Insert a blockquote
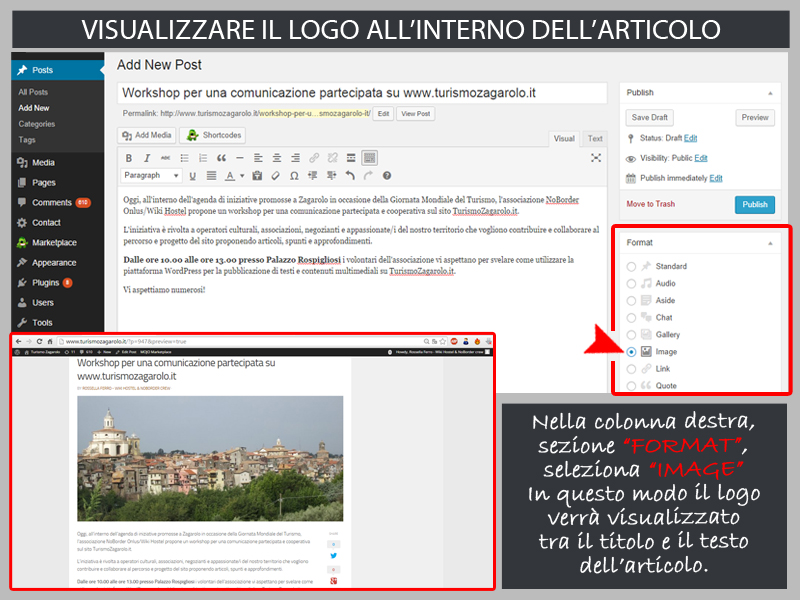The height and width of the screenshot is (600, 800). pyautogui.click(x=221, y=158)
